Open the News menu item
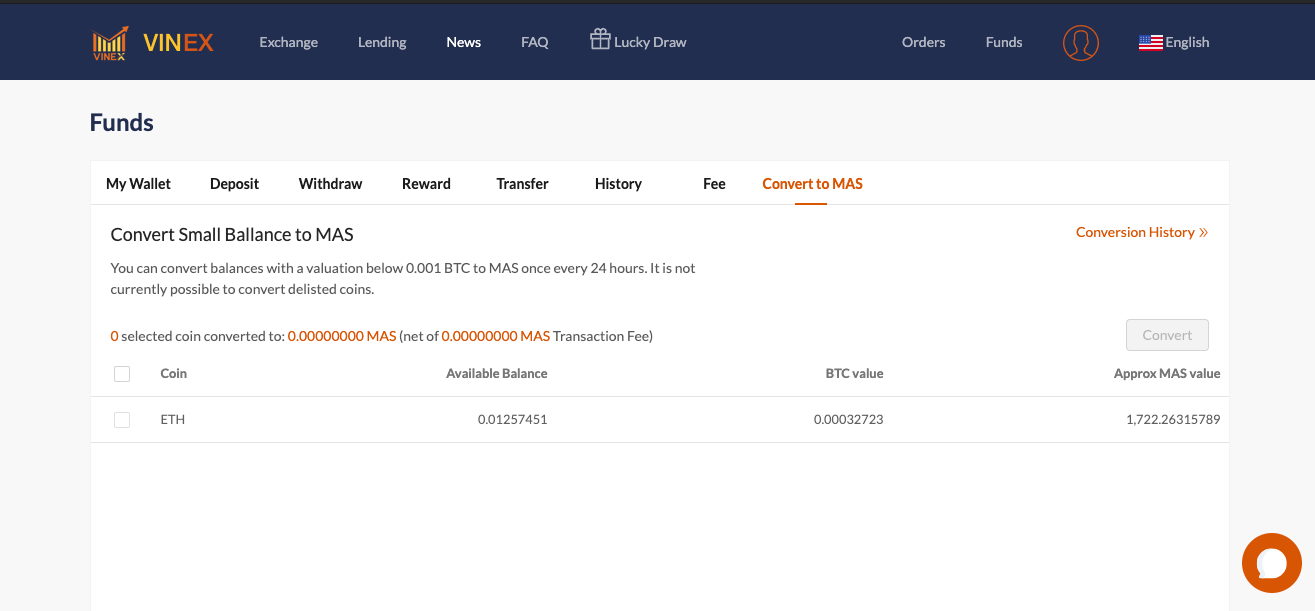 click(x=464, y=42)
